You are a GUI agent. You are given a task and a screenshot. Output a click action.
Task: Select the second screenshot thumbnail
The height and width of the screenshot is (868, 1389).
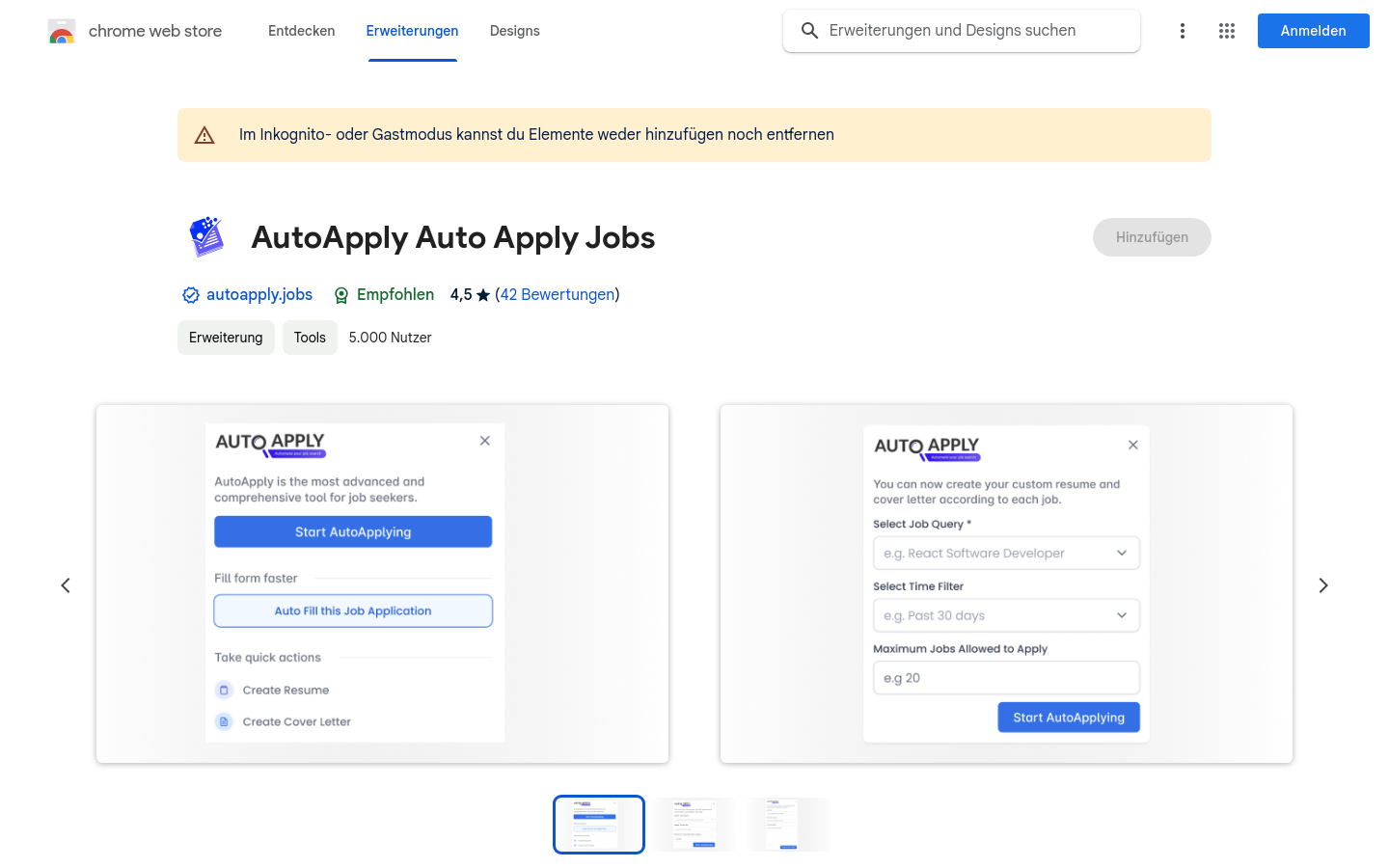point(694,825)
